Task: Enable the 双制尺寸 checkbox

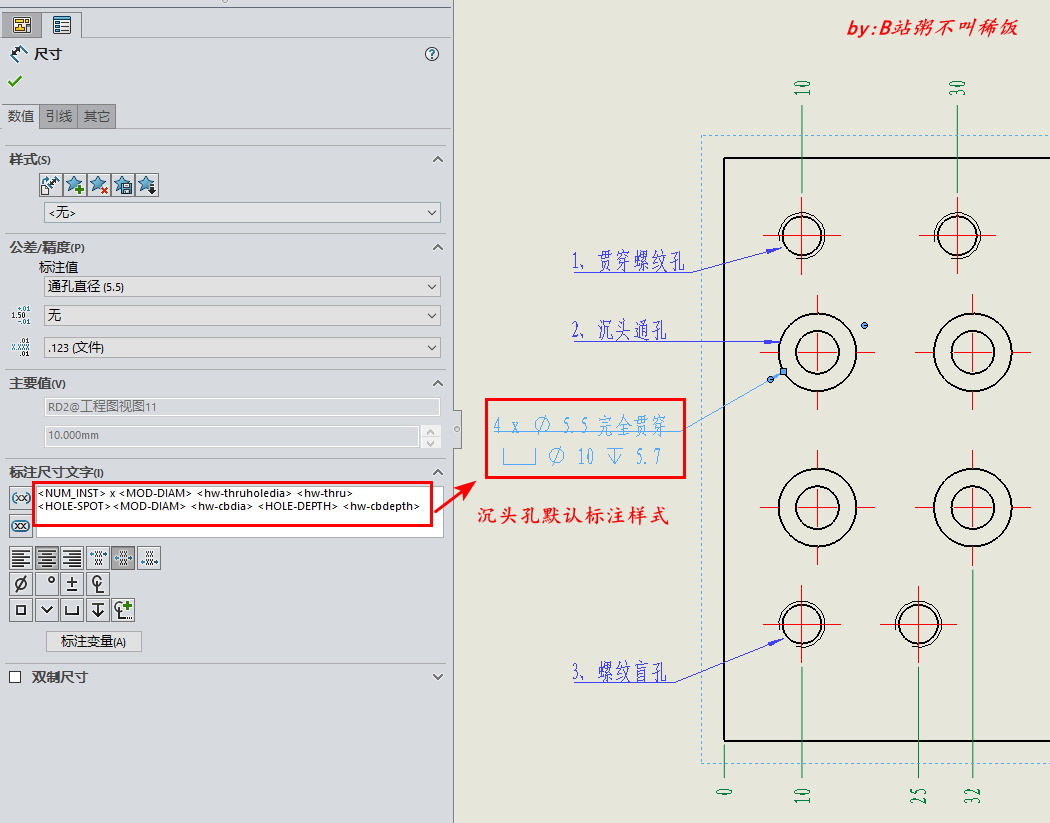Action: click(x=15, y=677)
